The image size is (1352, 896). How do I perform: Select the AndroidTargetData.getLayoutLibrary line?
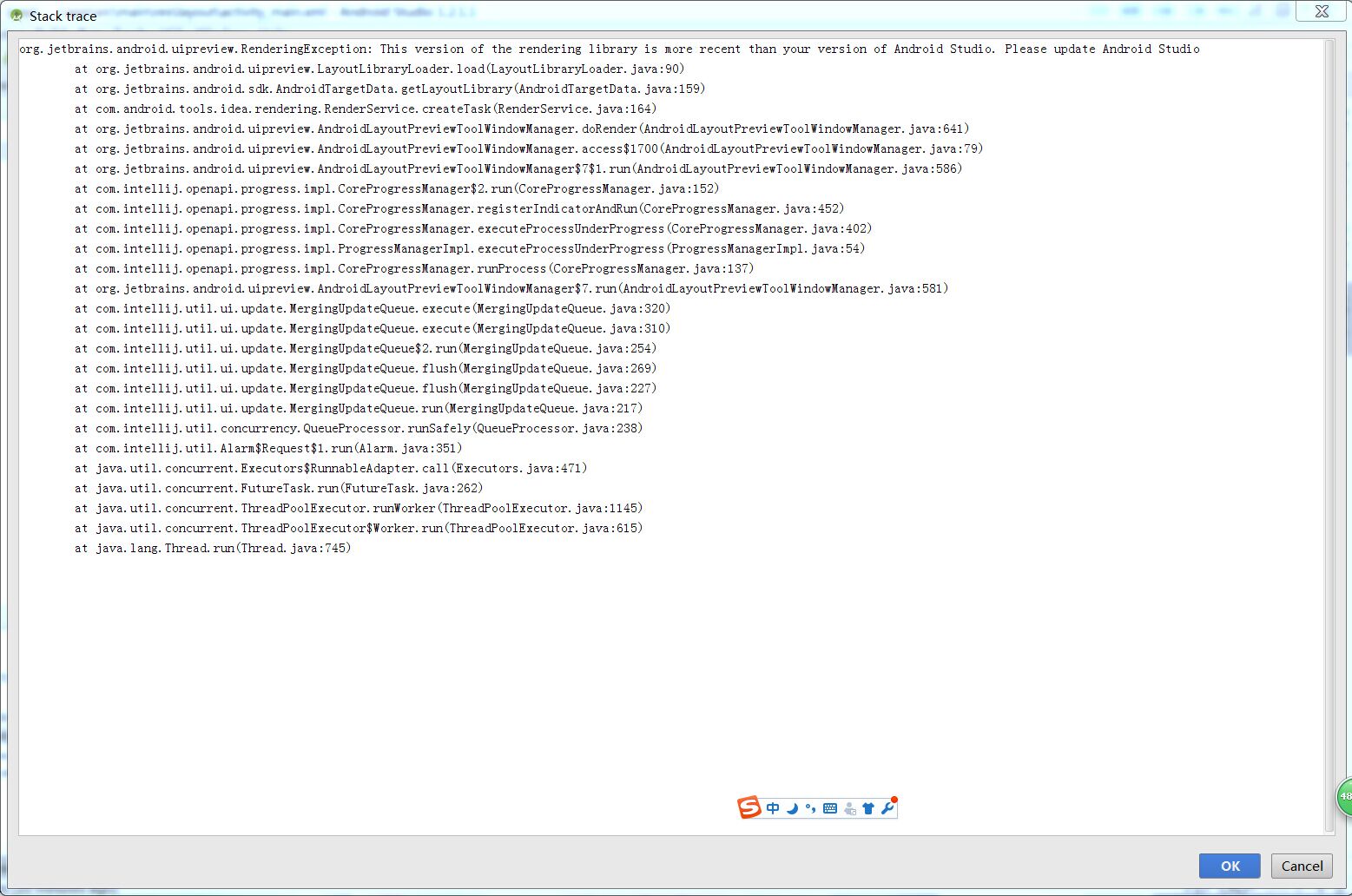coord(390,89)
